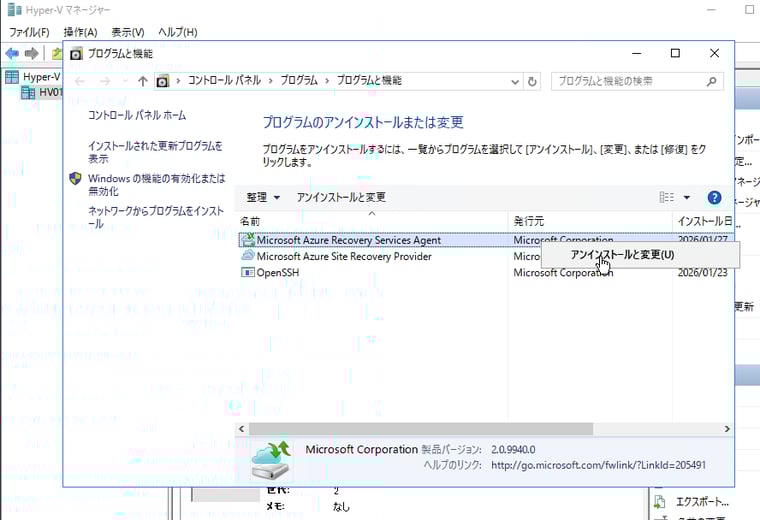Screen dimensions: 760x520
Task: Click the エクスポート action in Hyper-V Manager
Action: (x=702, y=502)
